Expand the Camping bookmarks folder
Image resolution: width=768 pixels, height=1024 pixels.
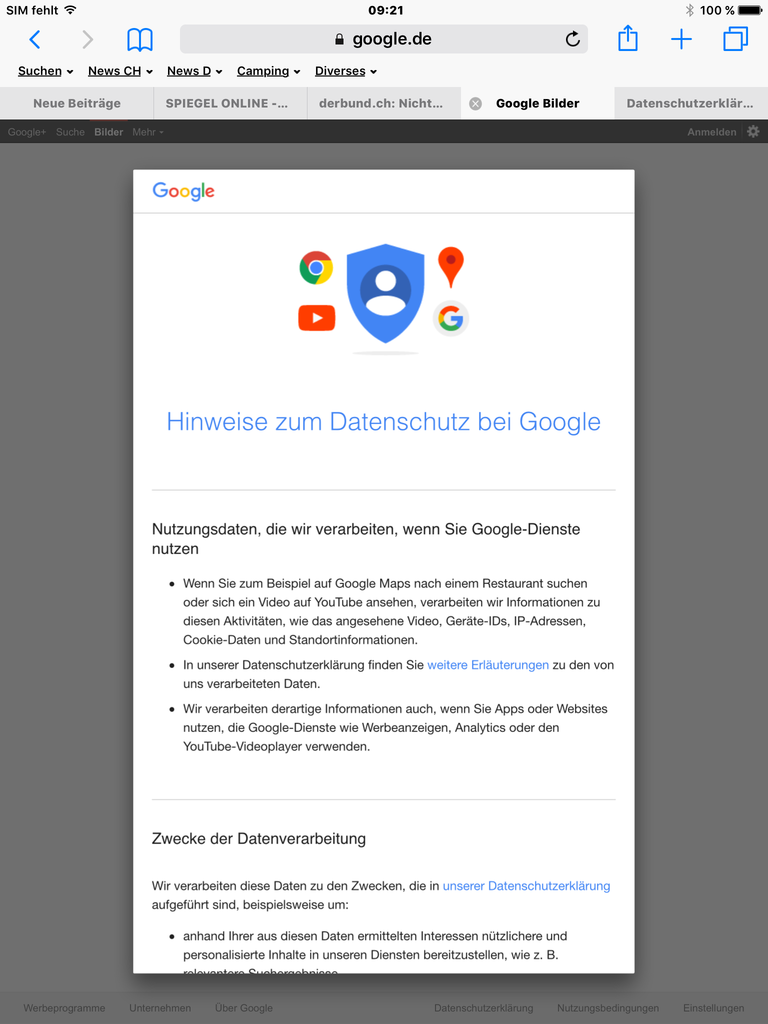(268, 71)
